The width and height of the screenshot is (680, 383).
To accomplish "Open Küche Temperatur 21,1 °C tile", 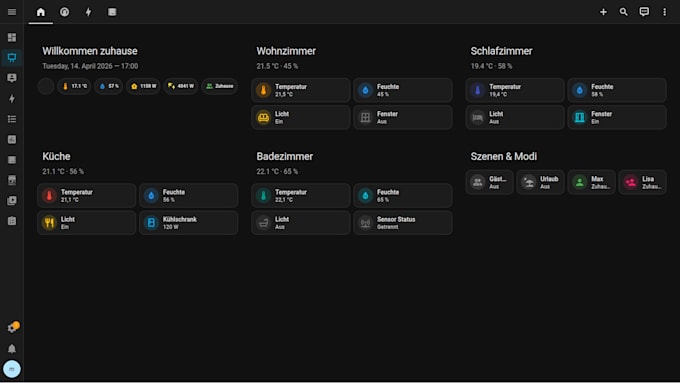I will [87, 196].
